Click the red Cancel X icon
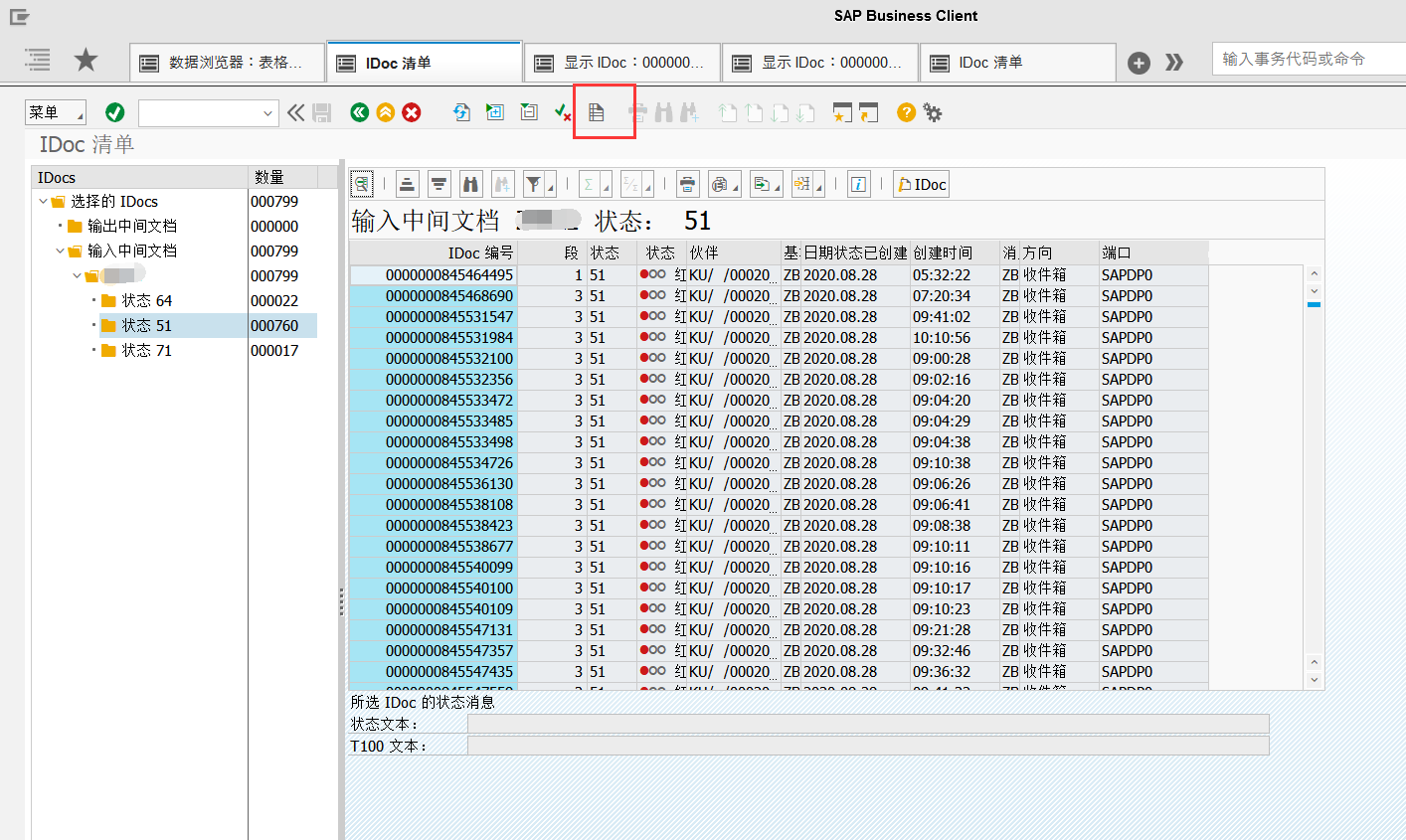 412,112
